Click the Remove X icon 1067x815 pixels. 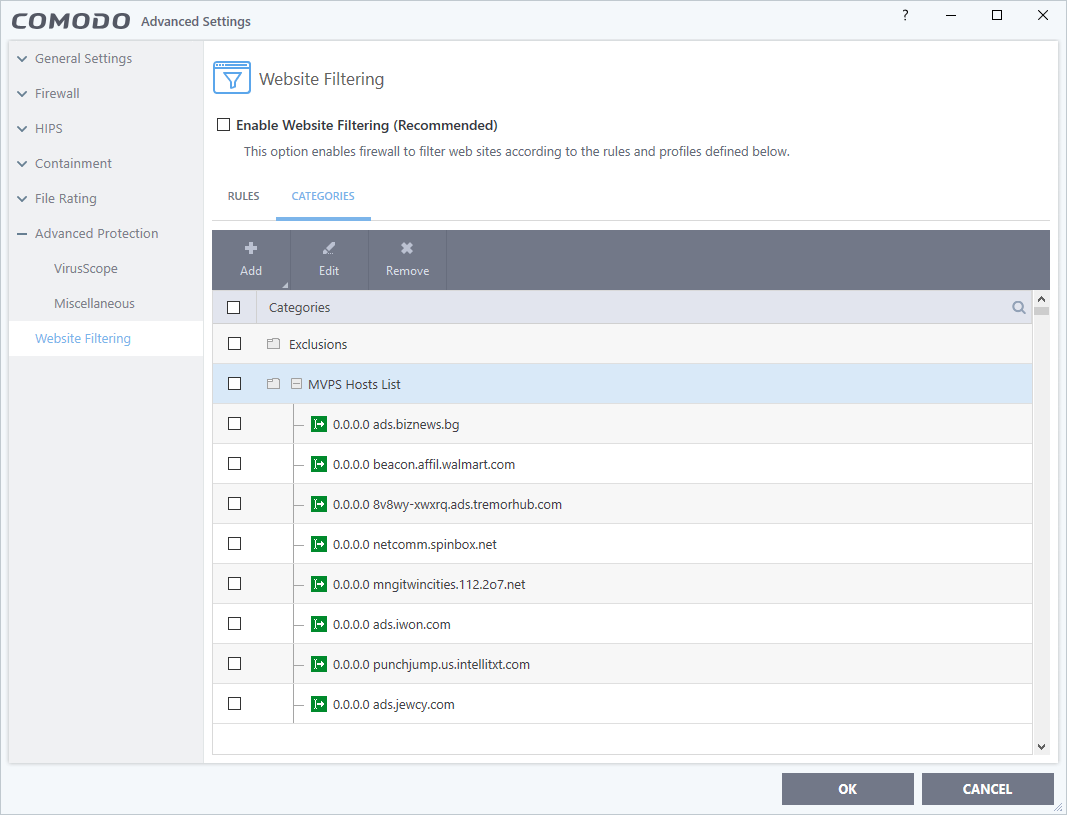point(407,249)
